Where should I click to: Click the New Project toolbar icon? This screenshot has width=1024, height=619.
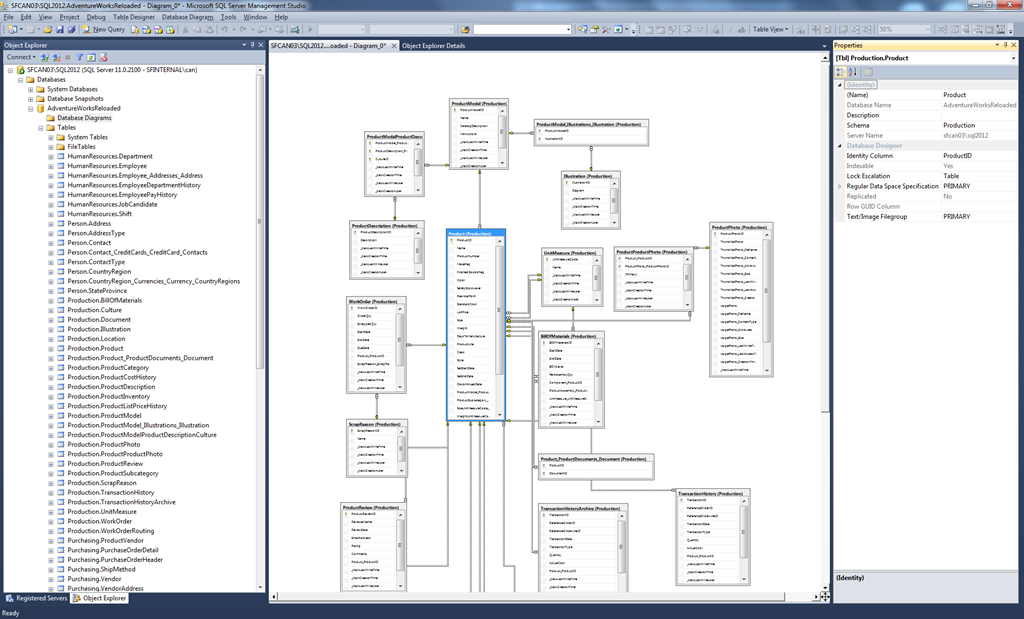coord(12,29)
